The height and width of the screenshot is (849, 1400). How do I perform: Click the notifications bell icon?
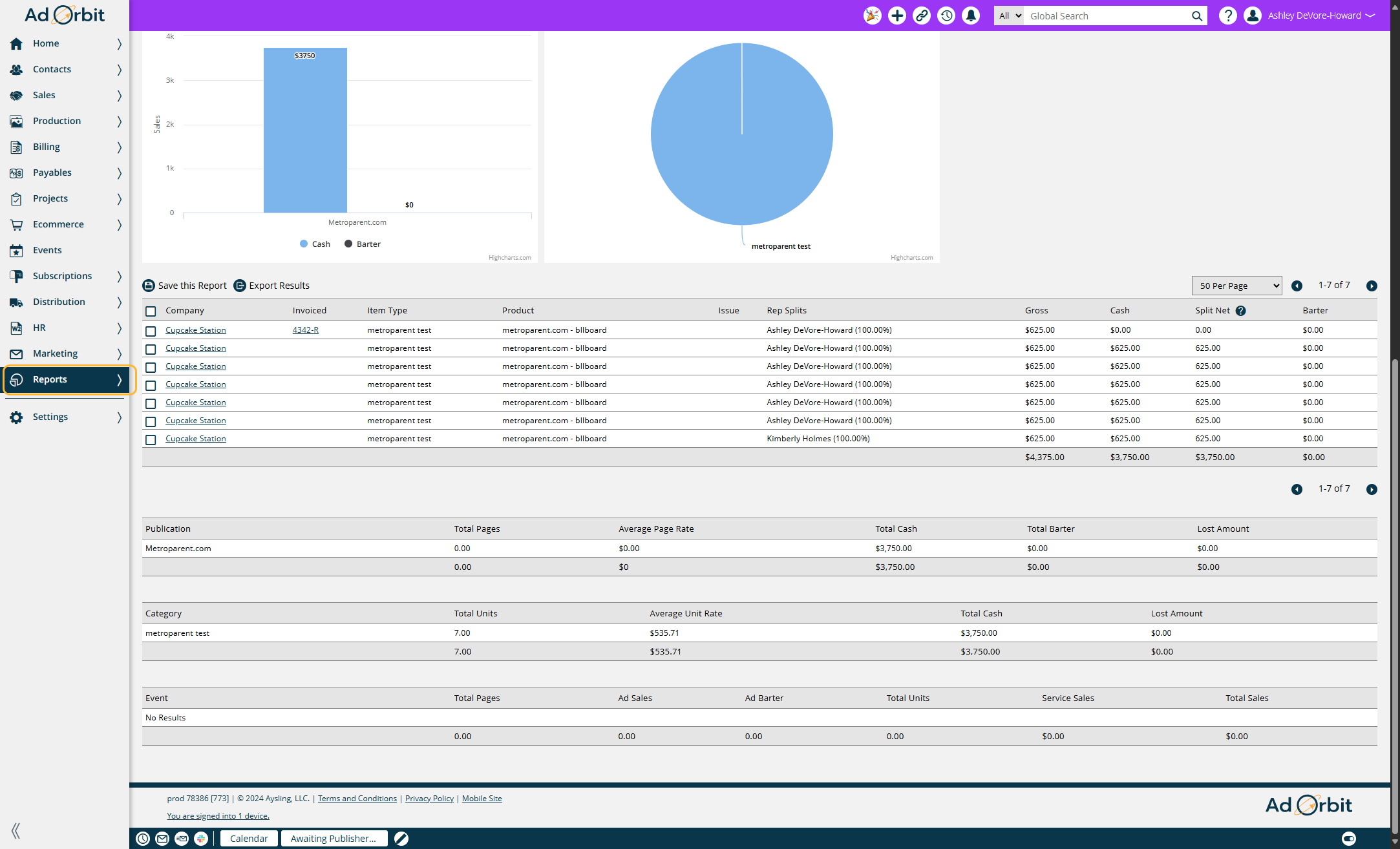(971, 16)
